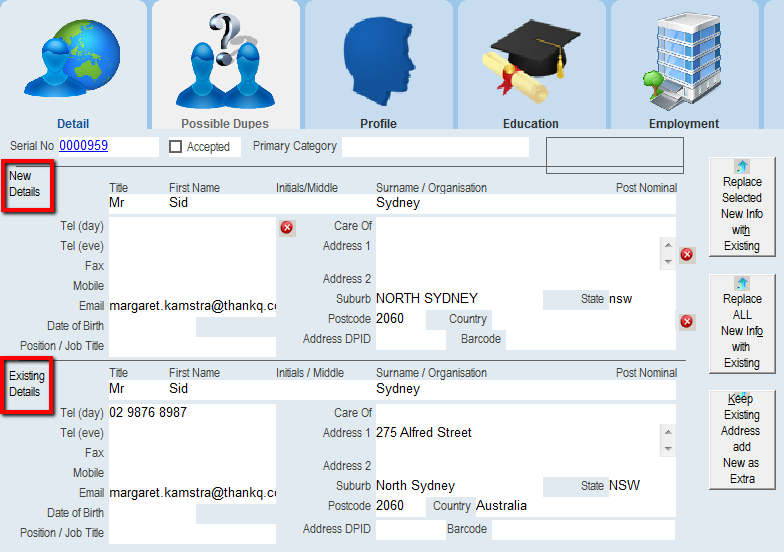The height and width of the screenshot is (552, 784).
Task: Click red X beside new Tel (day)
Action: pos(287,228)
